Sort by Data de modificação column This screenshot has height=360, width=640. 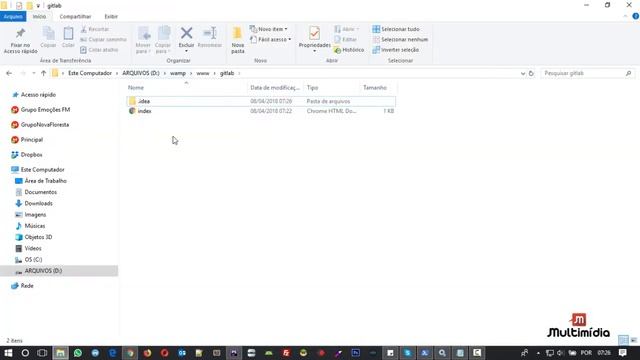[x=275, y=88]
